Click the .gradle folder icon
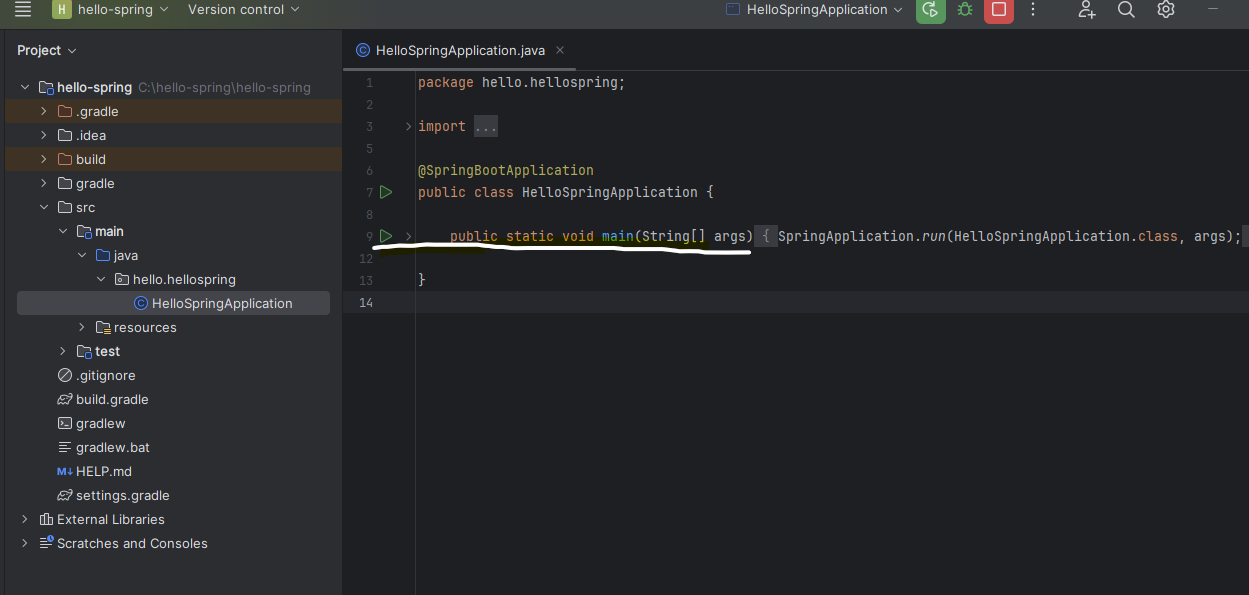1249x595 pixels. pos(65,111)
